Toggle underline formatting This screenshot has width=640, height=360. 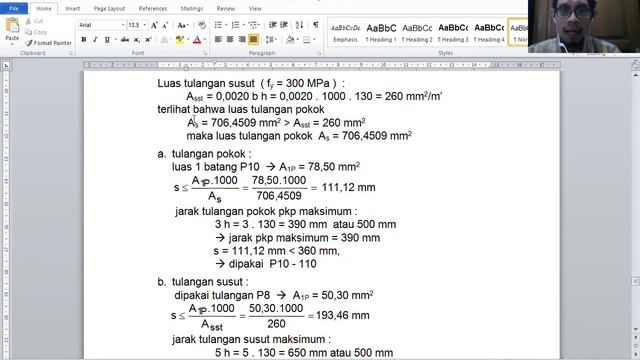click(107, 40)
